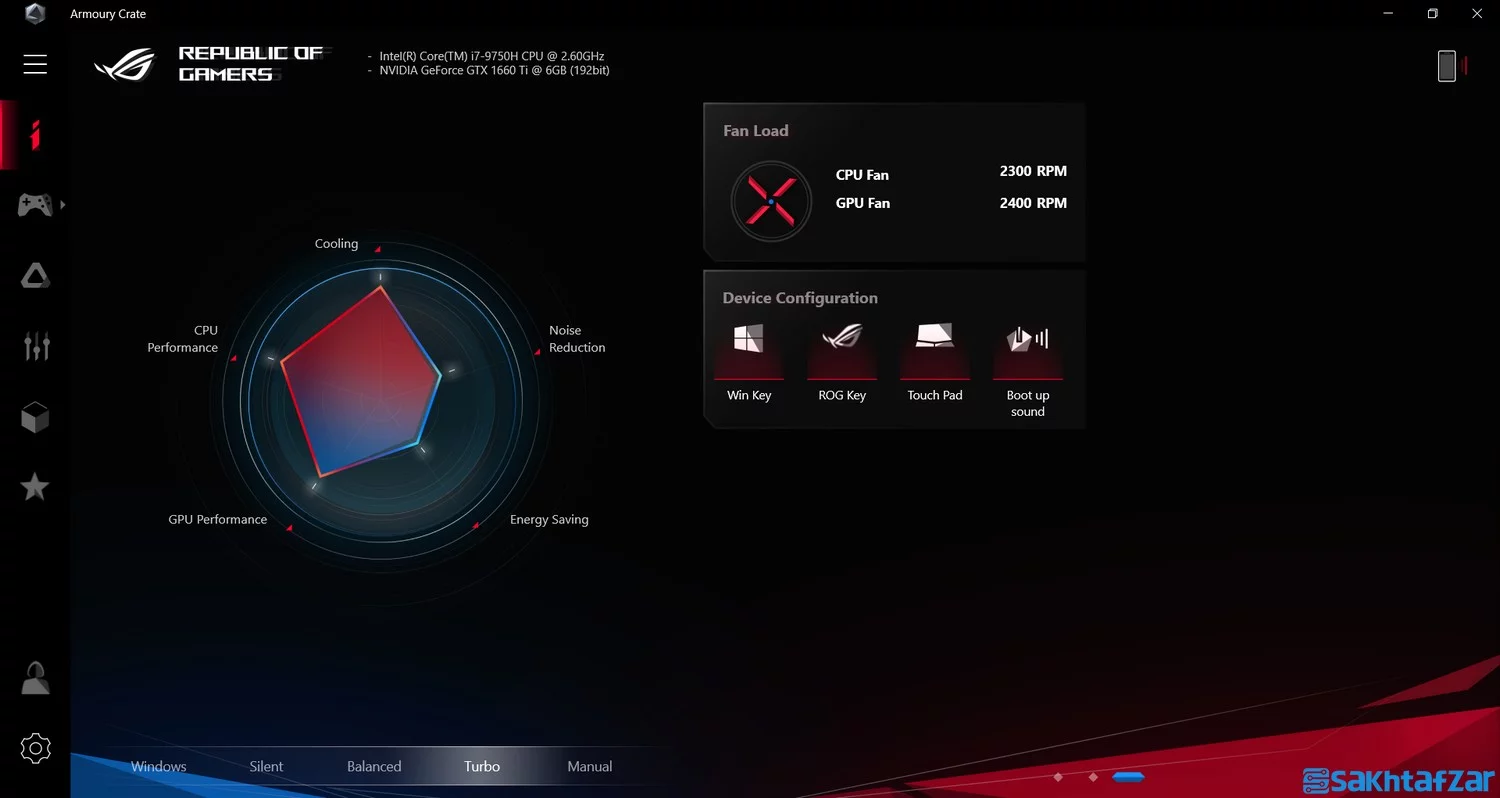Open the Aura Sync triangle icon in sidebar
The height and width of the screenshot is (798, 1500).
(x=35, y=275)
